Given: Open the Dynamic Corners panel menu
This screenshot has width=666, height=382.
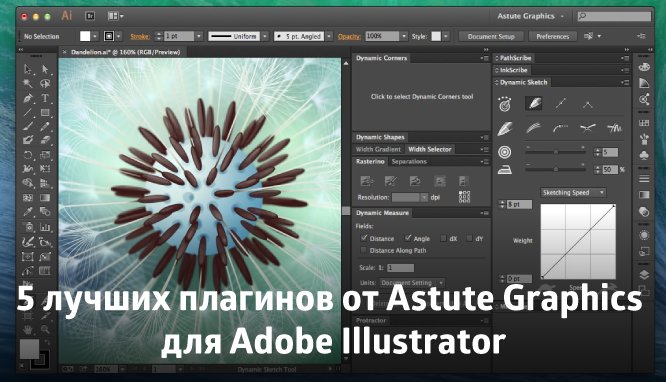Looking at the screenshot, I should [x=484, y=58].
